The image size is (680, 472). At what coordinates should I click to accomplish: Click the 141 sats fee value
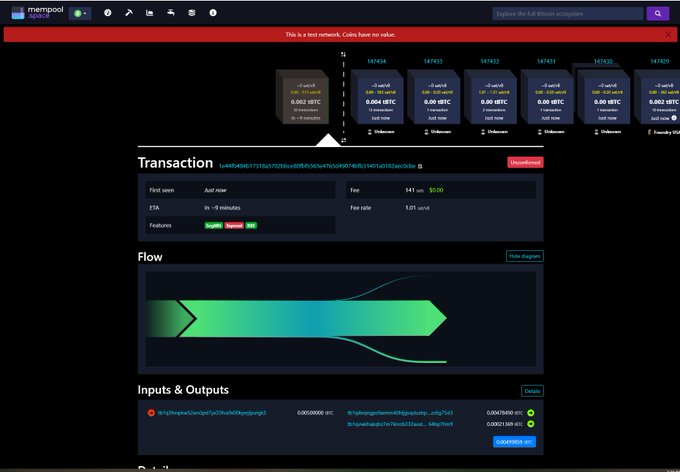(414, 190)
